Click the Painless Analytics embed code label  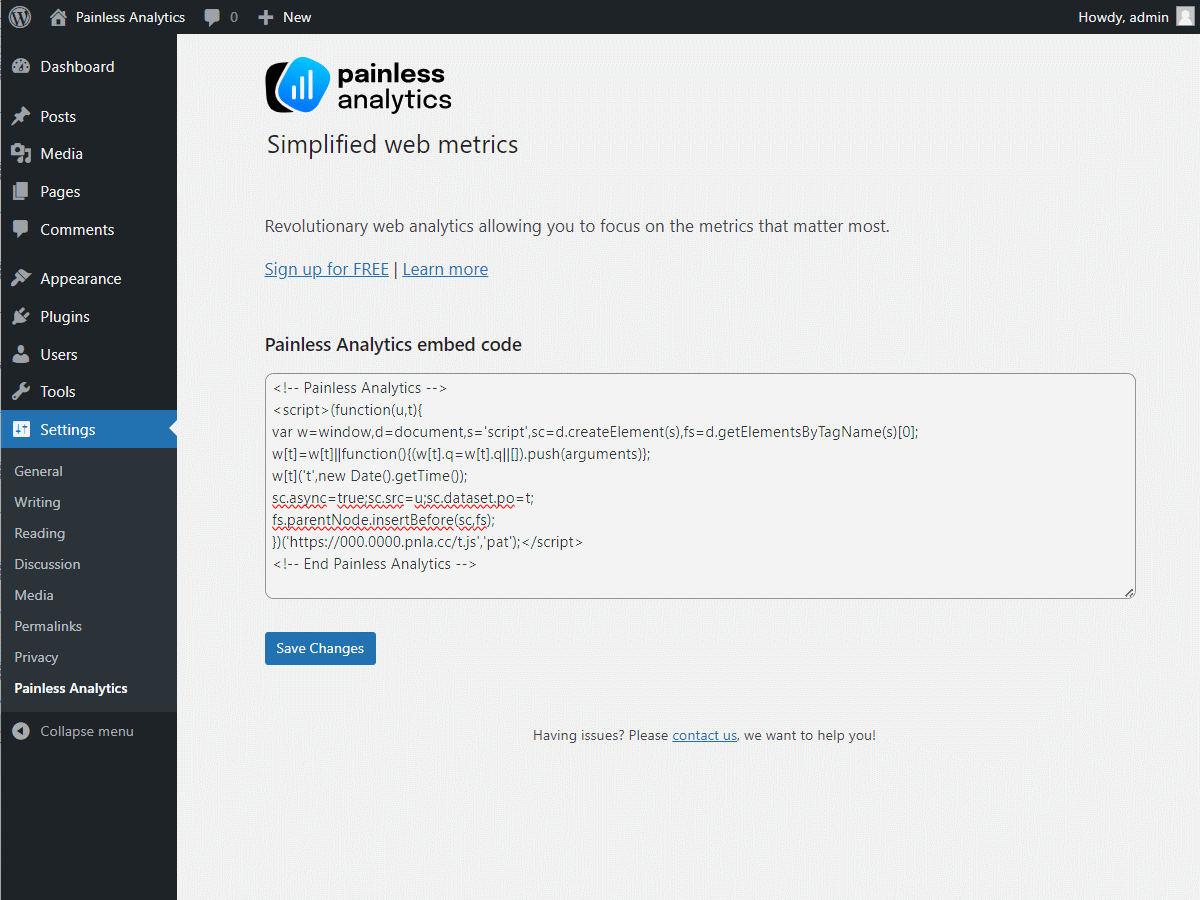pos(393,345)
